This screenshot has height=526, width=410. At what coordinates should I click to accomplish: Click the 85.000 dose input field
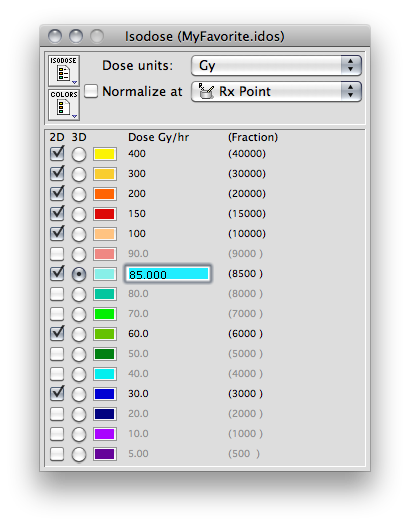pyautogui.click(x=168, y=274)
